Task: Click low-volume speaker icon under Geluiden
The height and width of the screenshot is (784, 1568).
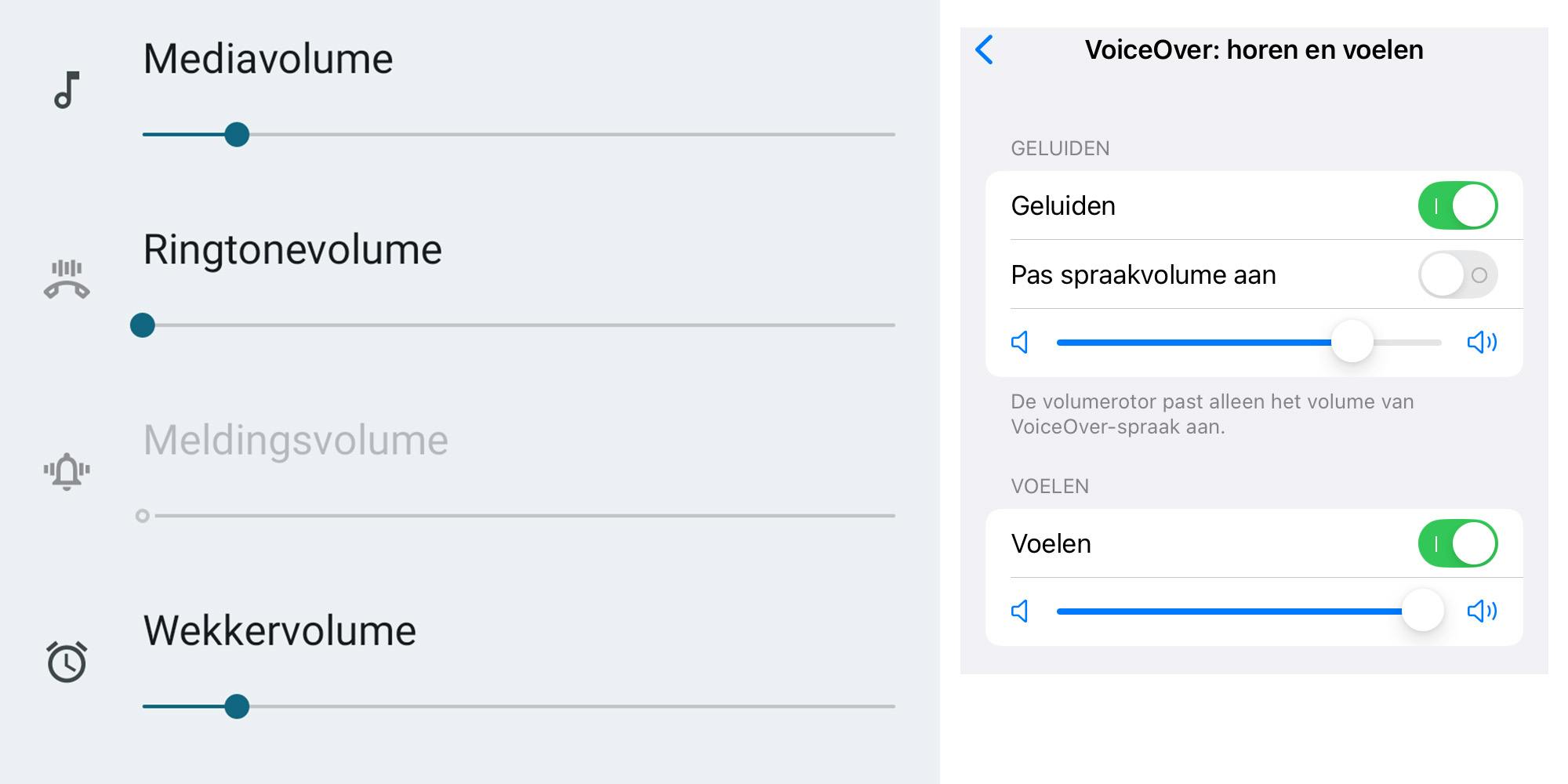Action: coord(1020,343)
